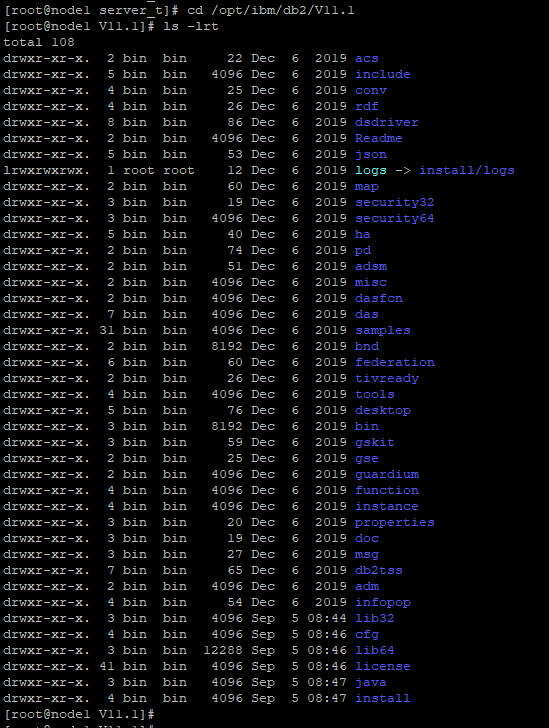The height and width of the screenshot is (728, 549).
Task: Click the 'lib64' directory name
Action: tap(374, 651)
